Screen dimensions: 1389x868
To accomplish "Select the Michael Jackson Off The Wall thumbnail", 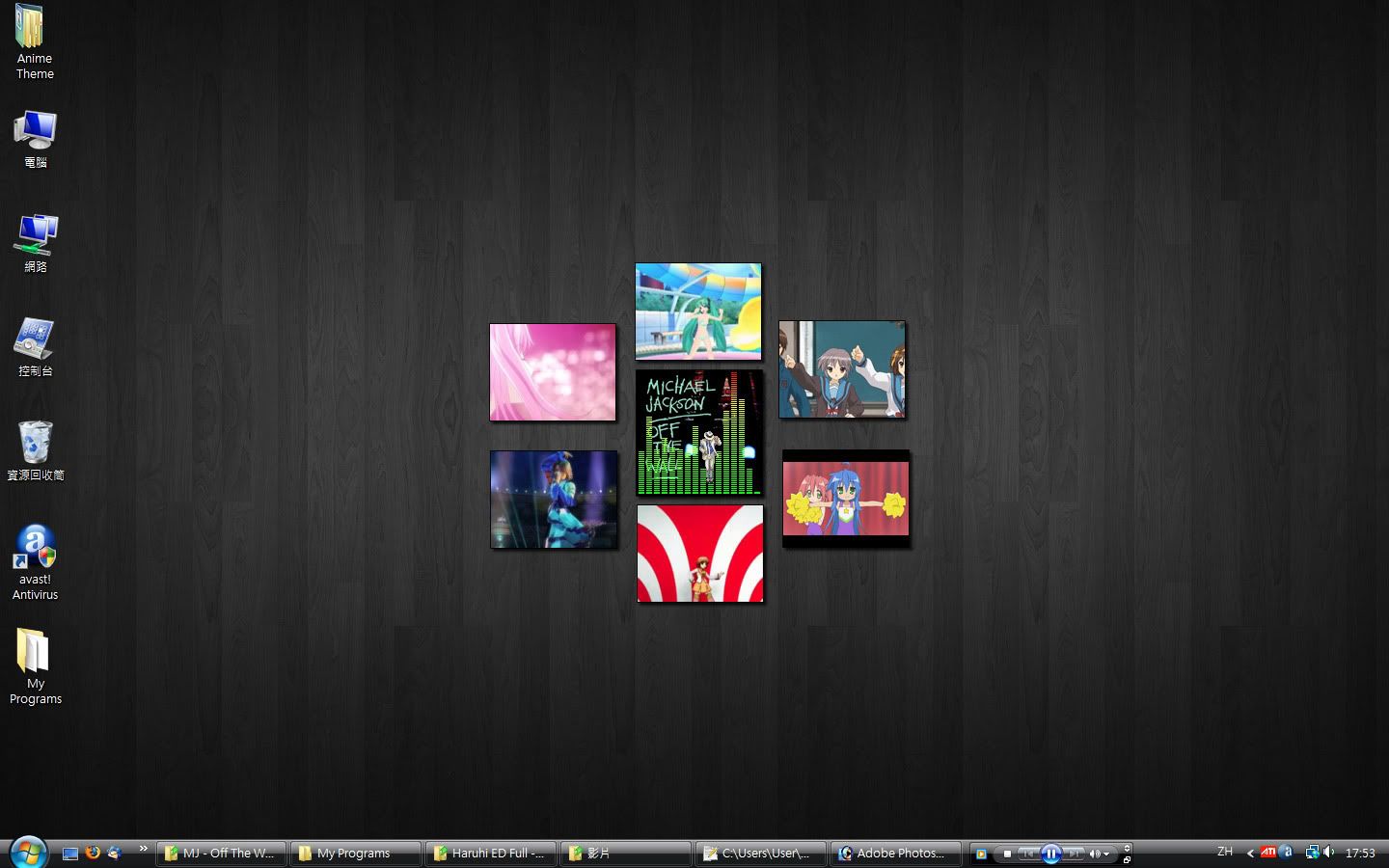I will tap(699, 432).
